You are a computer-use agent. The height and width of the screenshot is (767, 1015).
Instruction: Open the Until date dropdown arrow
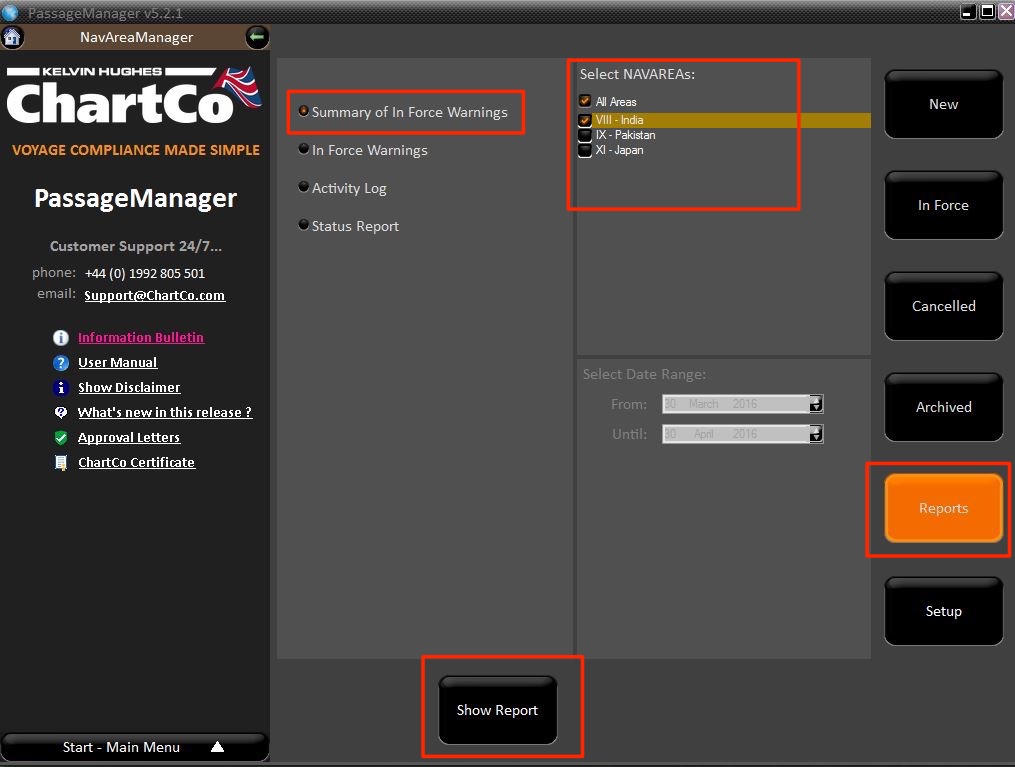tap(816, 434)
